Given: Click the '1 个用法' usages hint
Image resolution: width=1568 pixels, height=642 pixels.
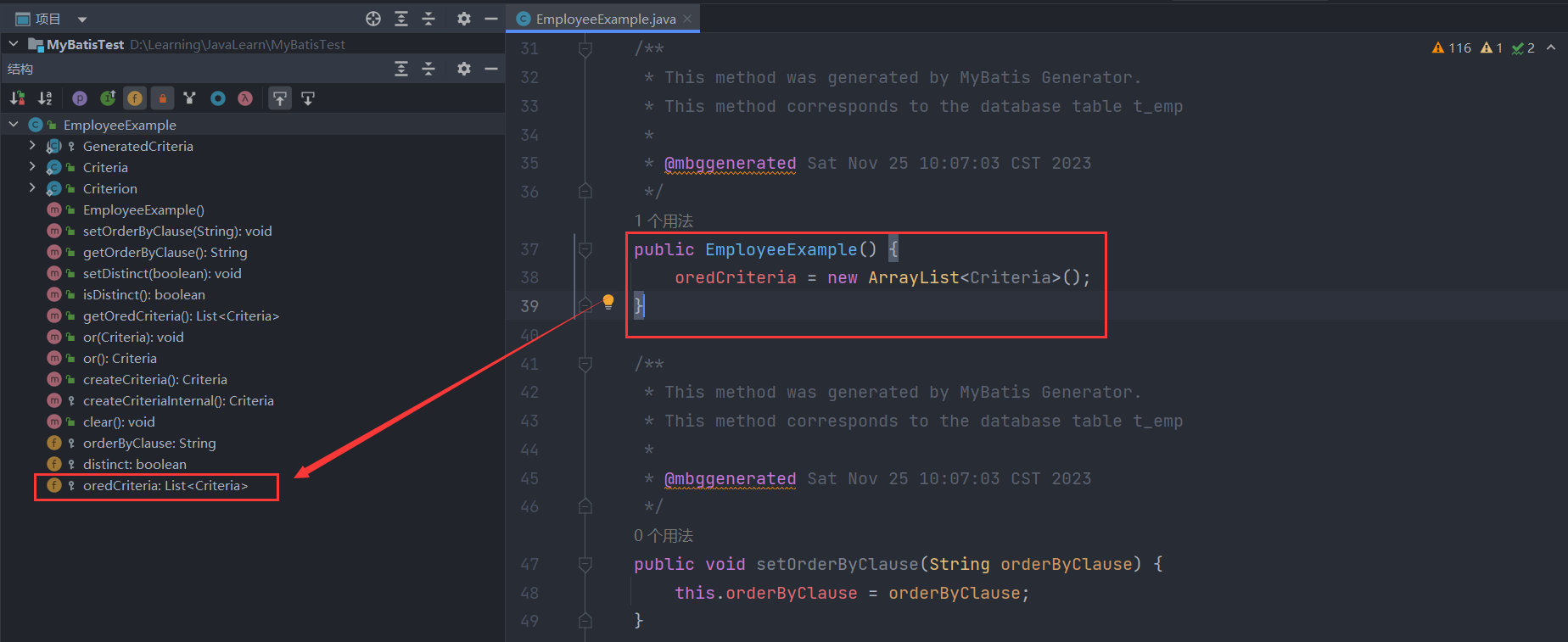Looking at the screenshot, I should tap(664, 221).
